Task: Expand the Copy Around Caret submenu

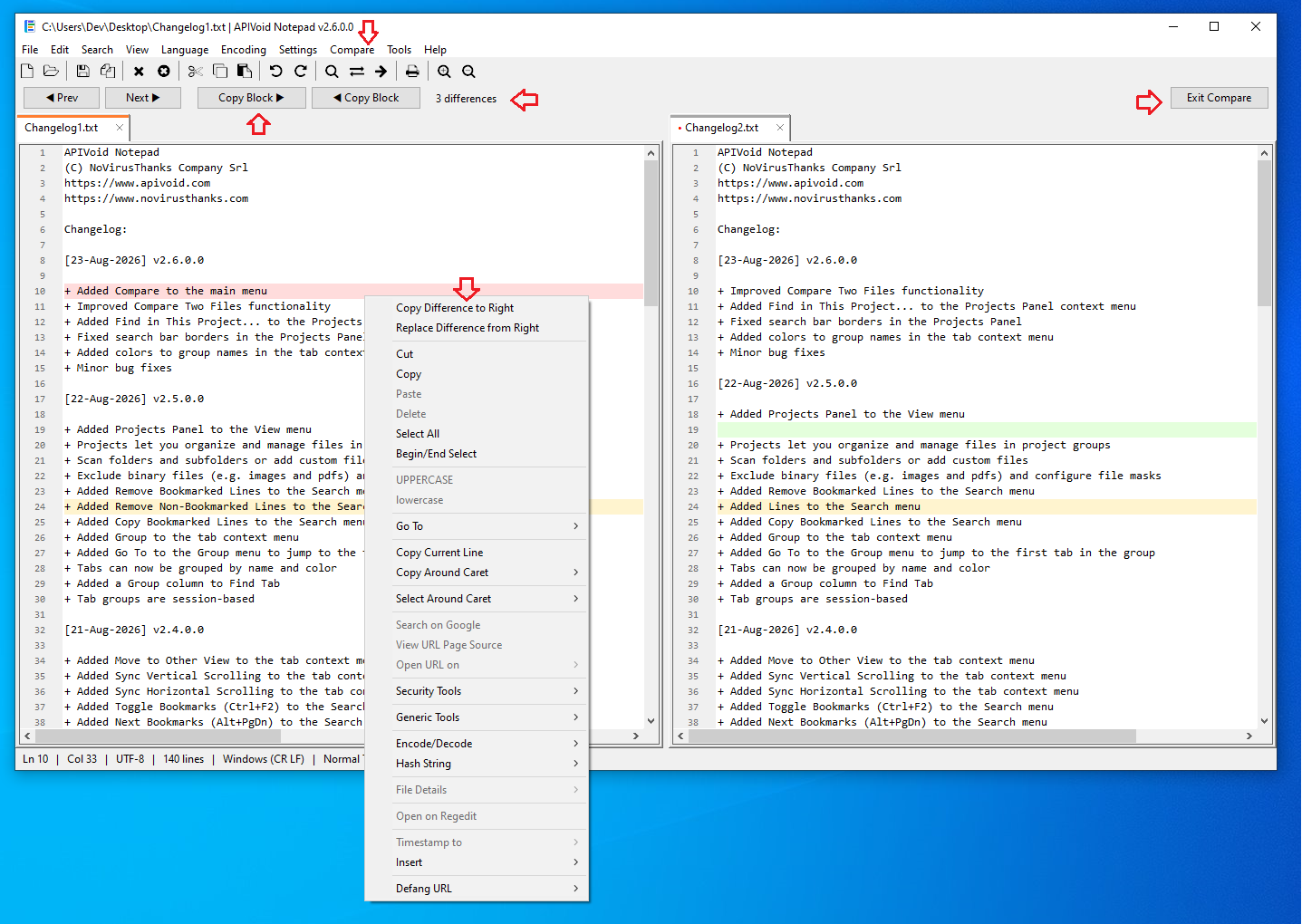Action: pos(477,573)
